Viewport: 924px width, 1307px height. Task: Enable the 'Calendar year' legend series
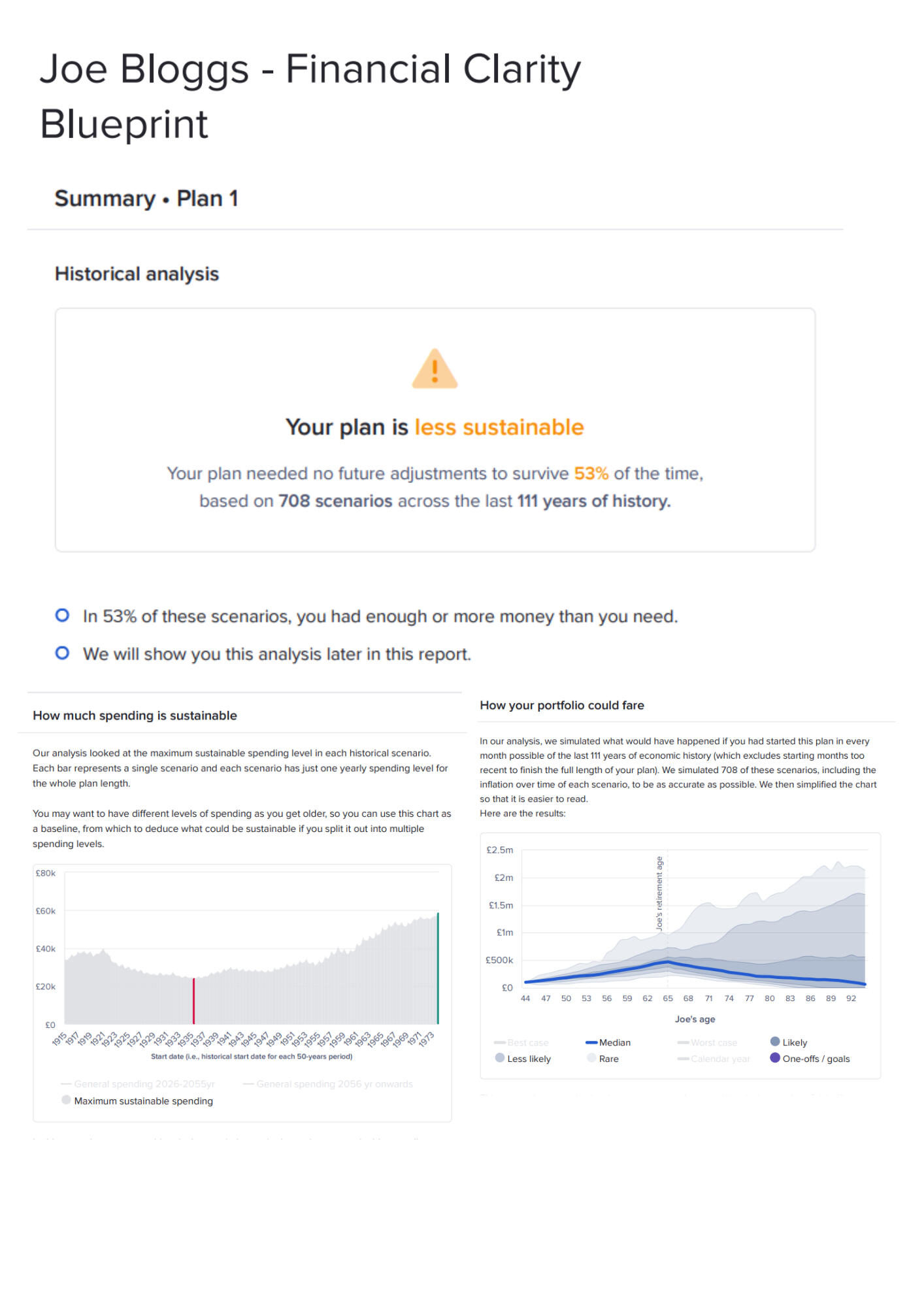(x=714, y=1059)
